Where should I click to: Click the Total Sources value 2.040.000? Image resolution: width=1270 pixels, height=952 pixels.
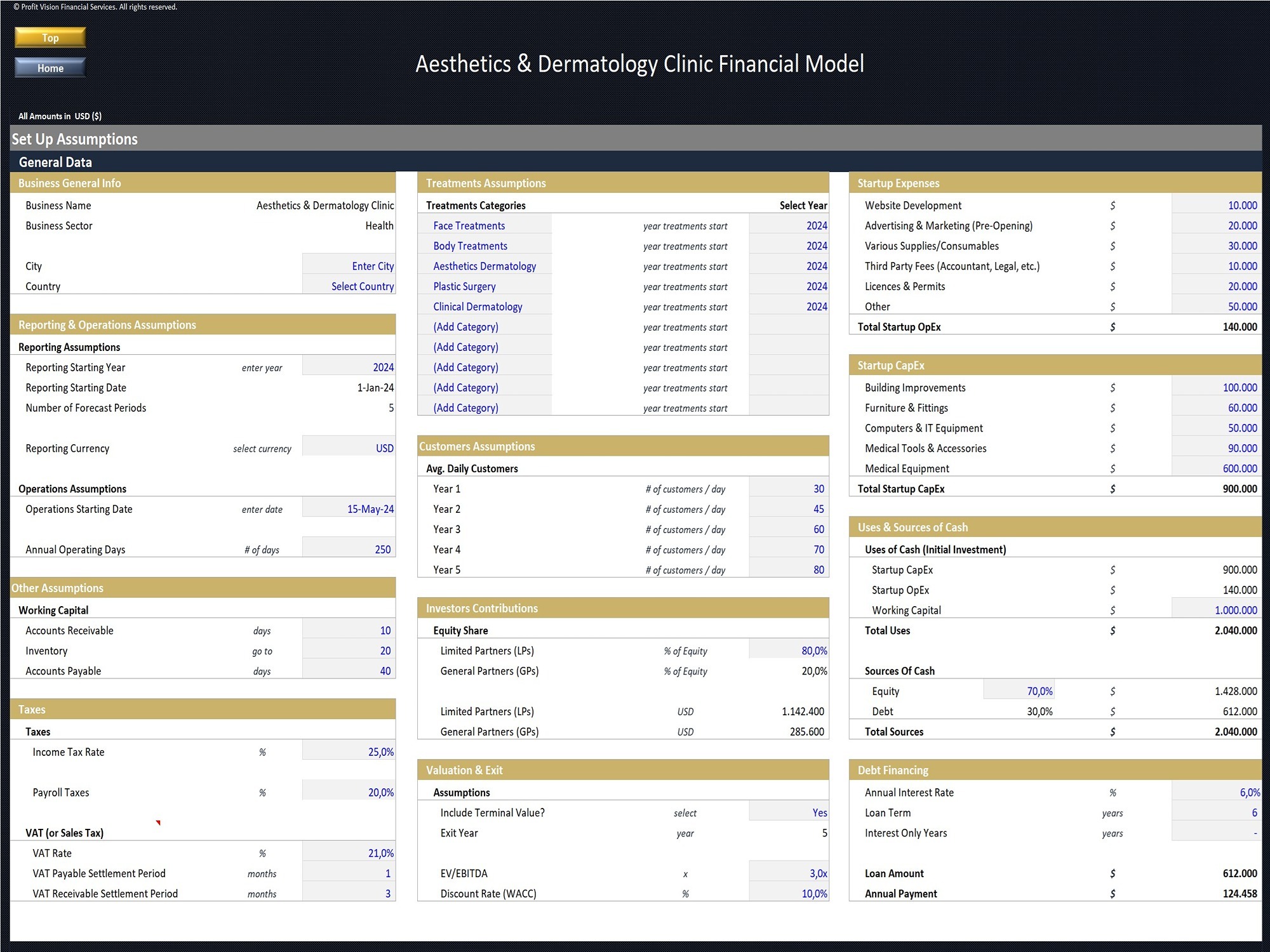[x=1236, y=732]
